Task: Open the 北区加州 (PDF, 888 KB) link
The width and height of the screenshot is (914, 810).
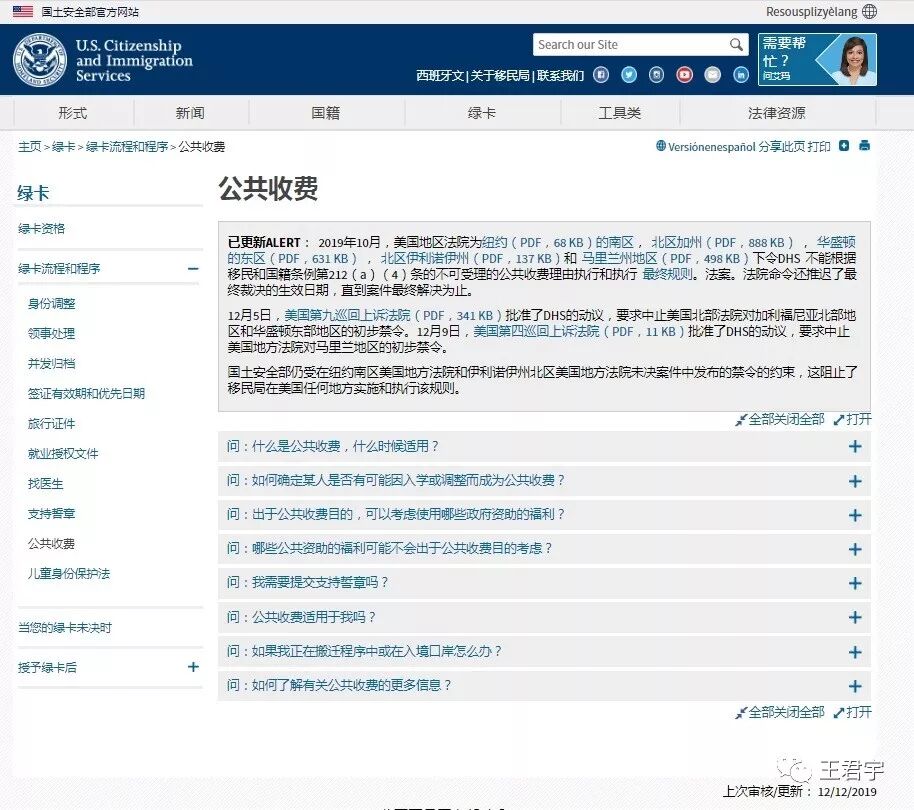Action: [722, 242]
